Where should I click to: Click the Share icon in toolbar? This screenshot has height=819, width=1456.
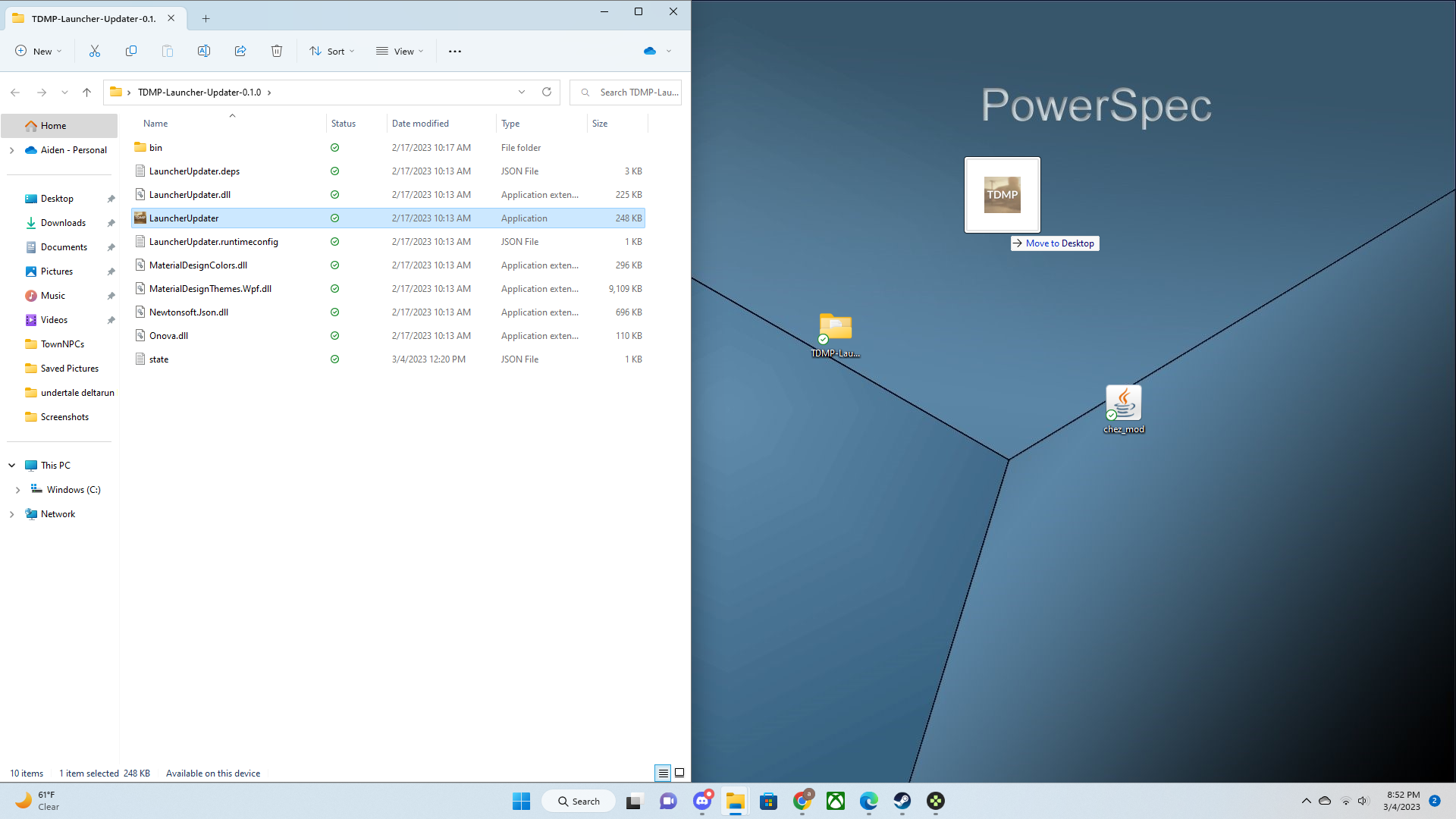240,51
